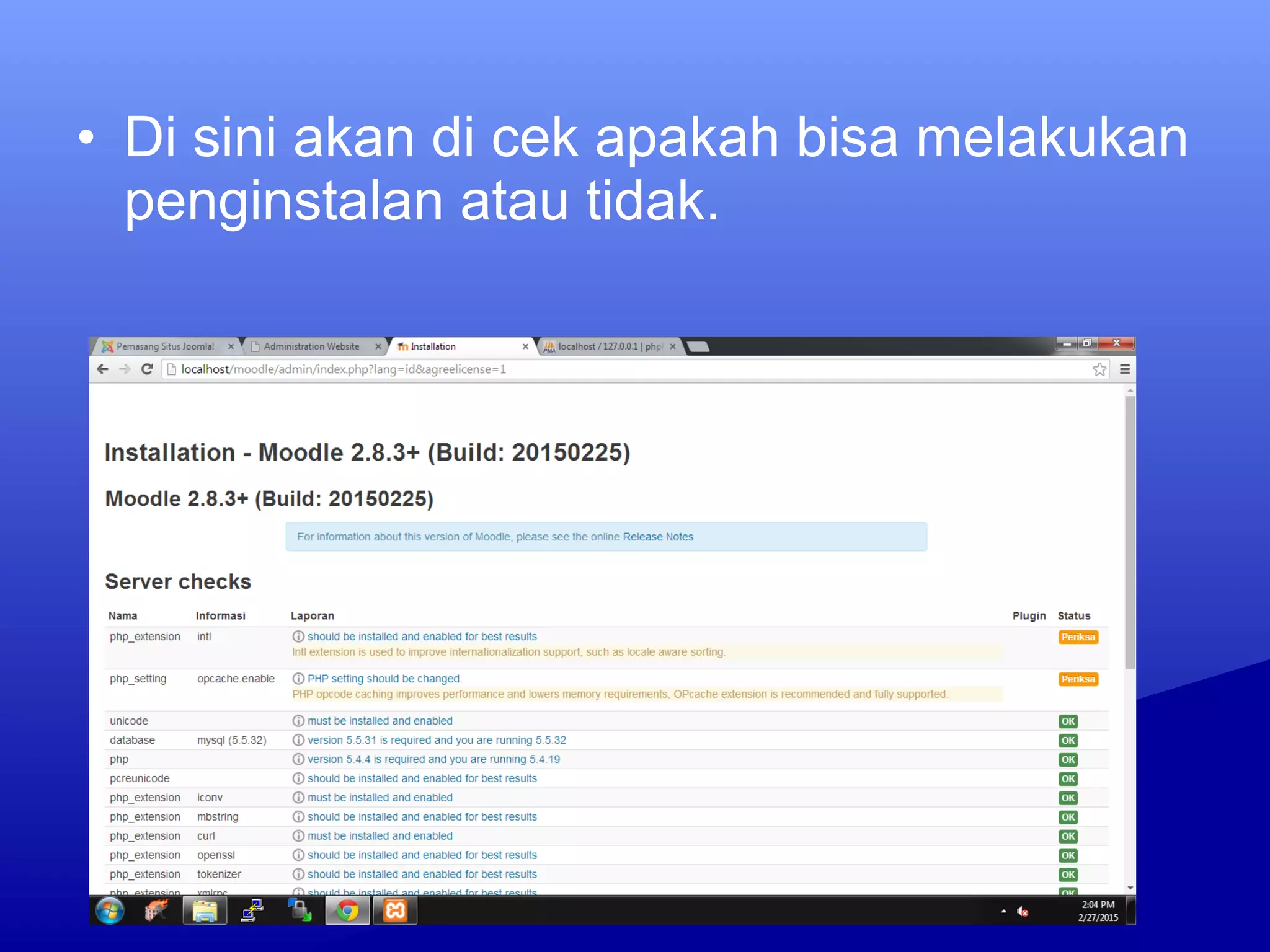Click info icon in the unicode row
Image resolution: width=1270 pixels, height=952 pixels.
298,721
